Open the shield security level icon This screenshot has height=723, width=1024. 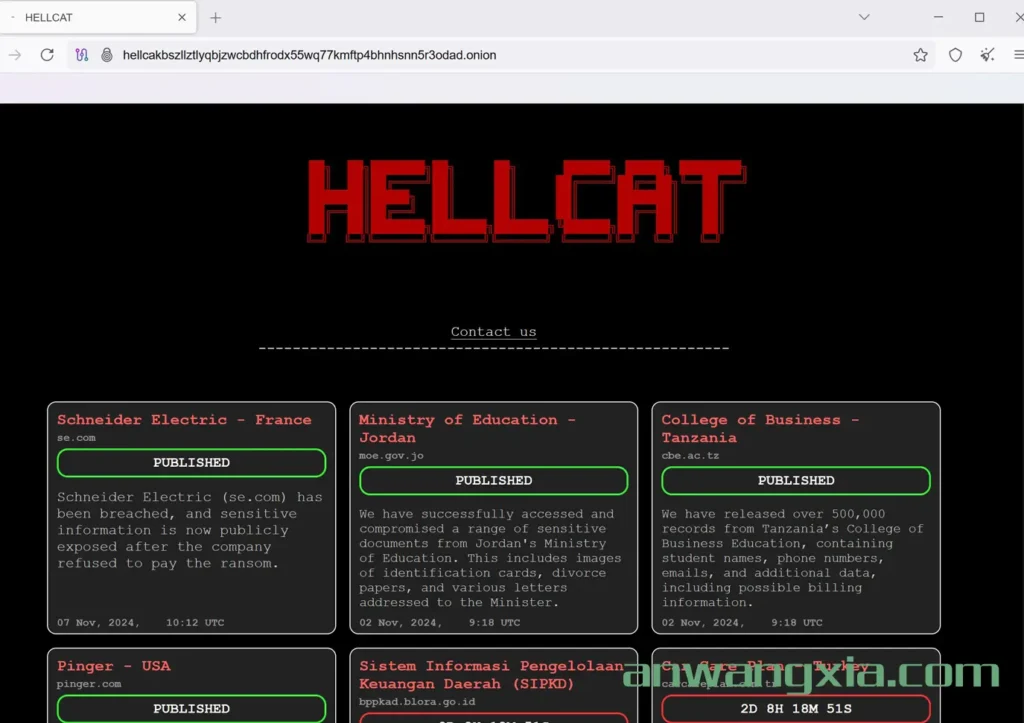point(955,55)
